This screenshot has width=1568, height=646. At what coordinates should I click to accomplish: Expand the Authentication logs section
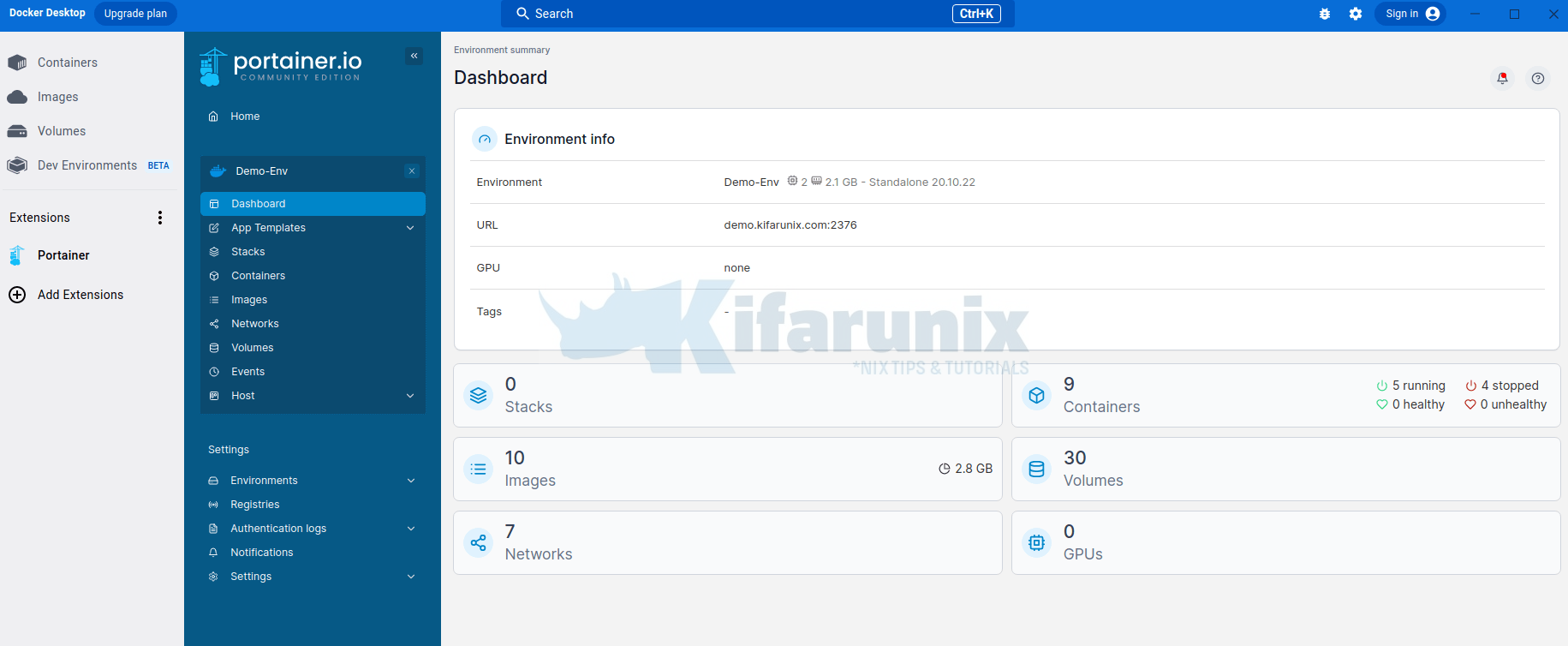[411, 529]
